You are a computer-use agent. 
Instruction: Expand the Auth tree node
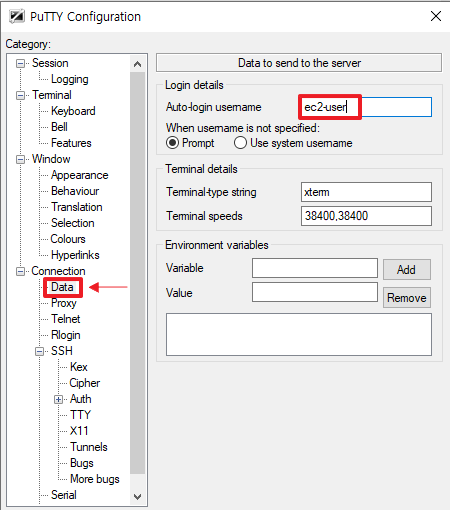point(59,399)
